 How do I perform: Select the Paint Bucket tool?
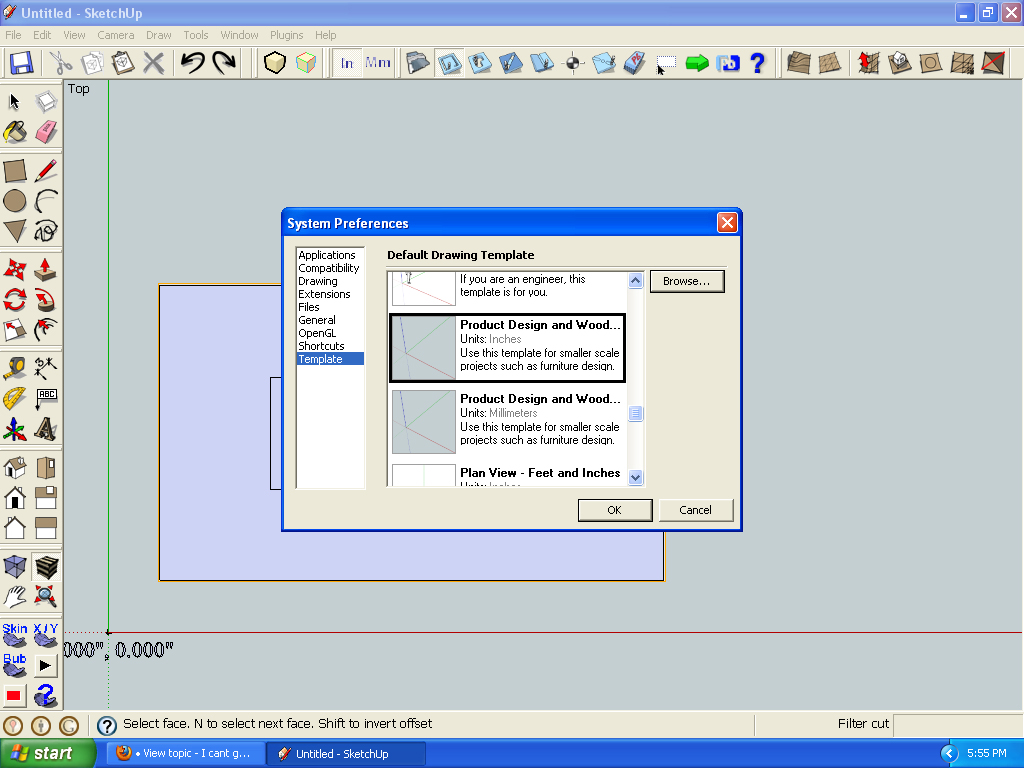coord(15,132)
